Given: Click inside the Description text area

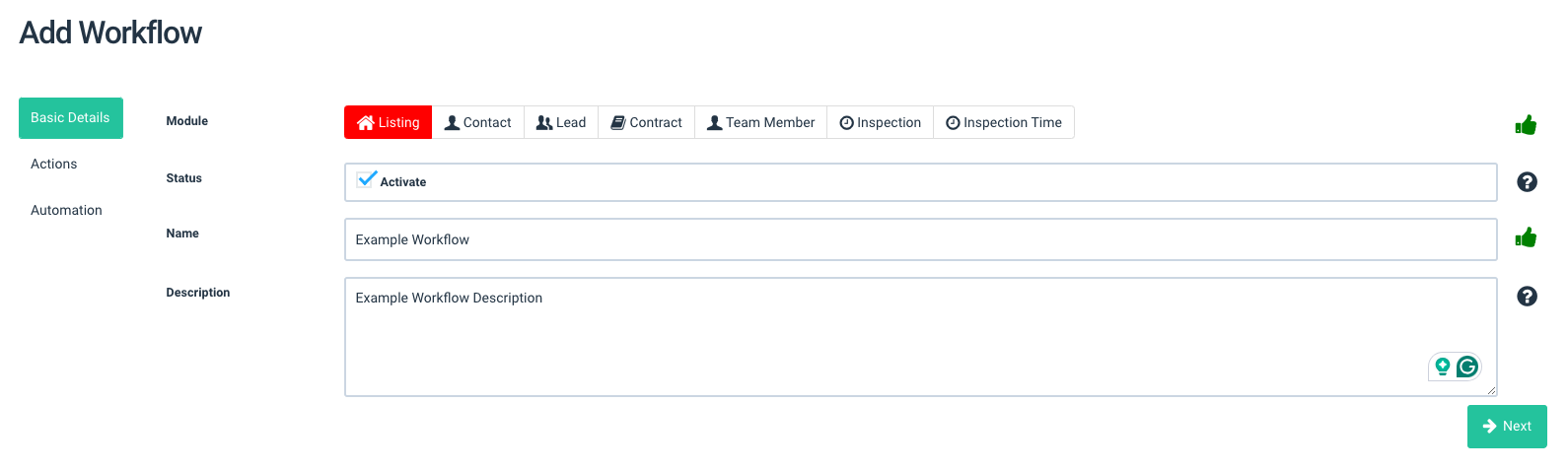Looking at the screenshot, I should click(x=921, y=337).
